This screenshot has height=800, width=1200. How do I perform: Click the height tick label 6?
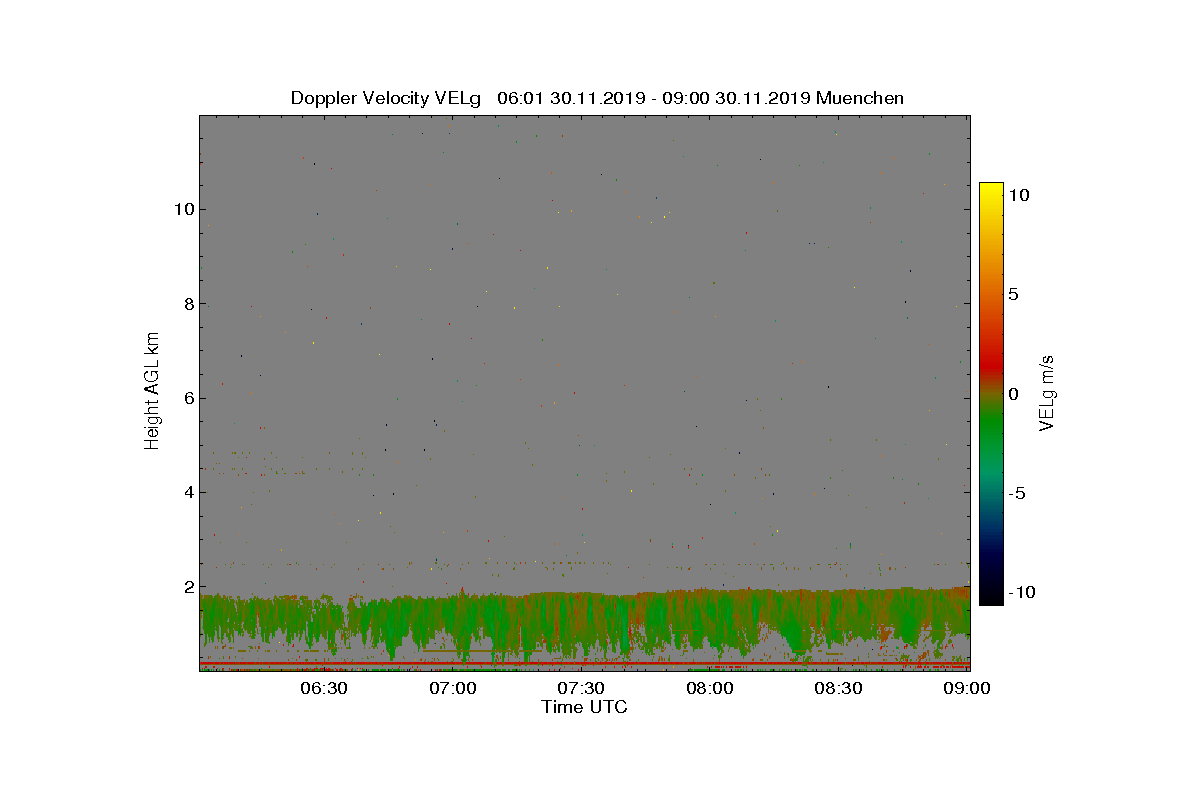coord(188,398)
